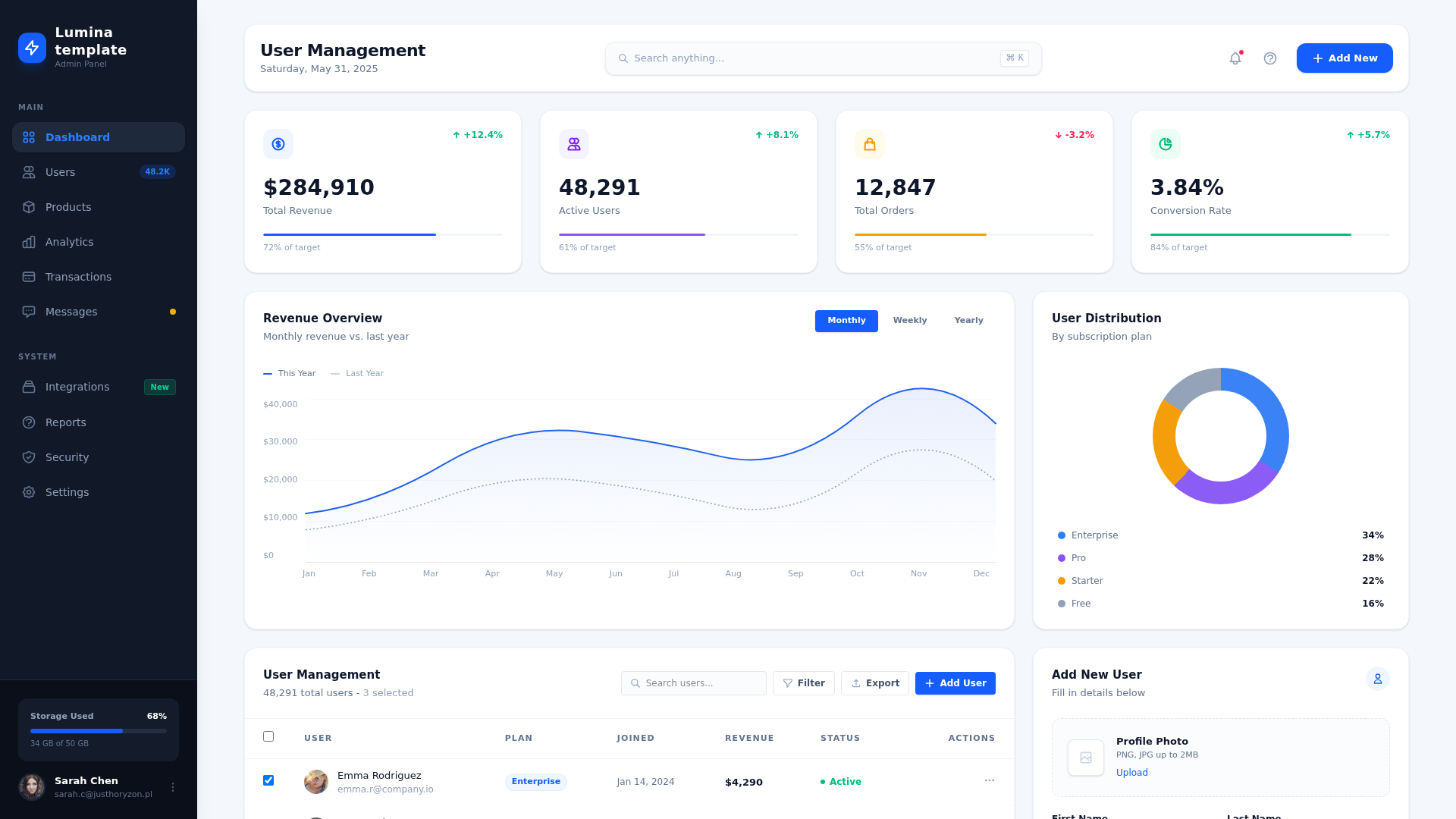This screenshot has width=1456, height=819.
Task: Open actions menu for Emma Rodriguez
Action: (x=990, y=780)
